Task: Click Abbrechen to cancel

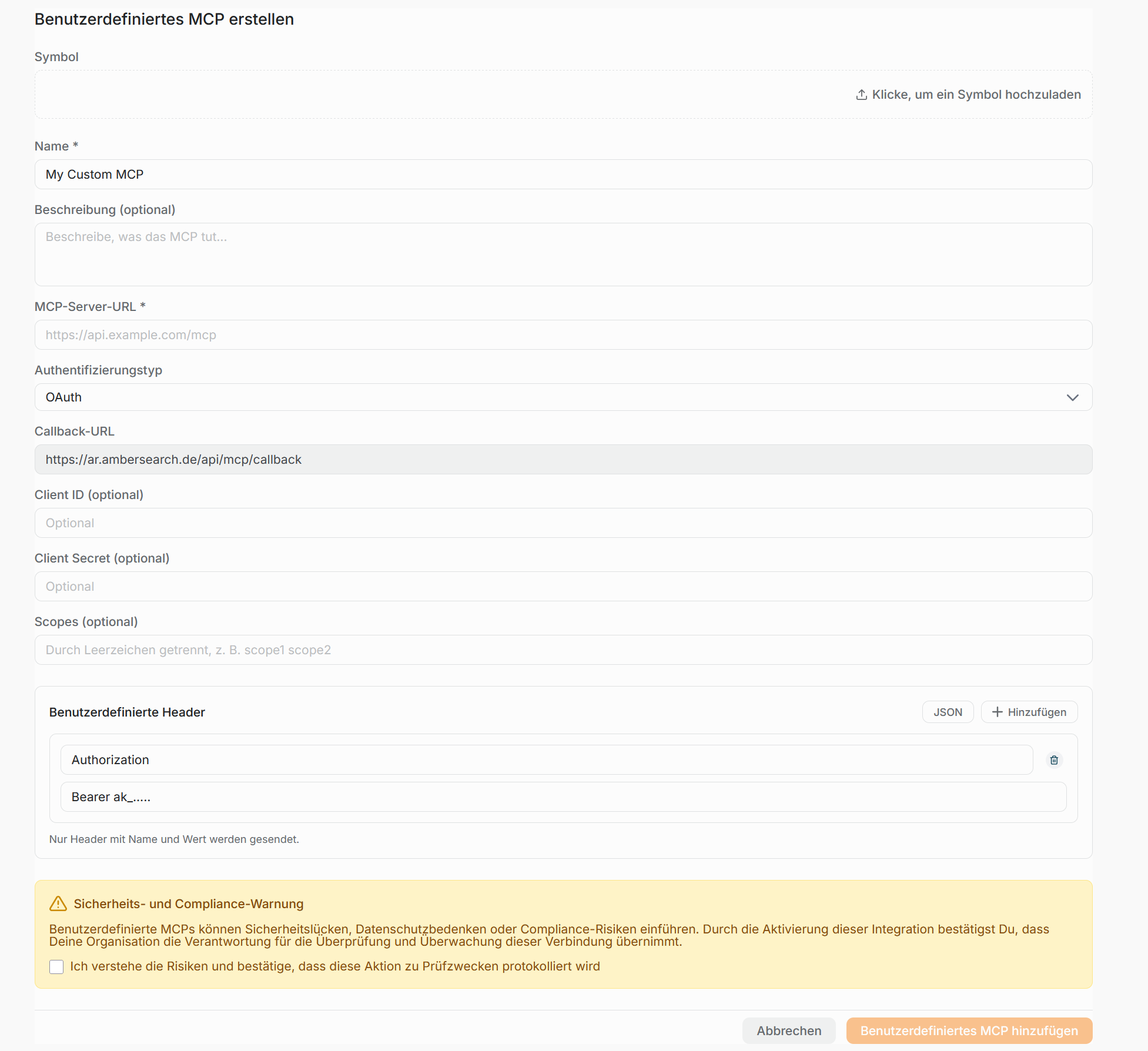Action: click(789, 1031)
